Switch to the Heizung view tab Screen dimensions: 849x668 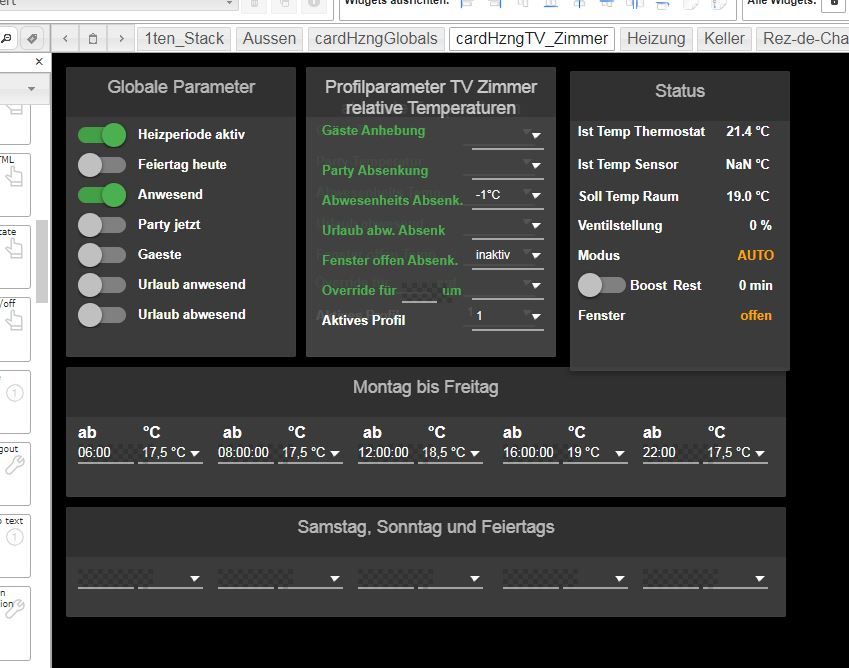656,39
